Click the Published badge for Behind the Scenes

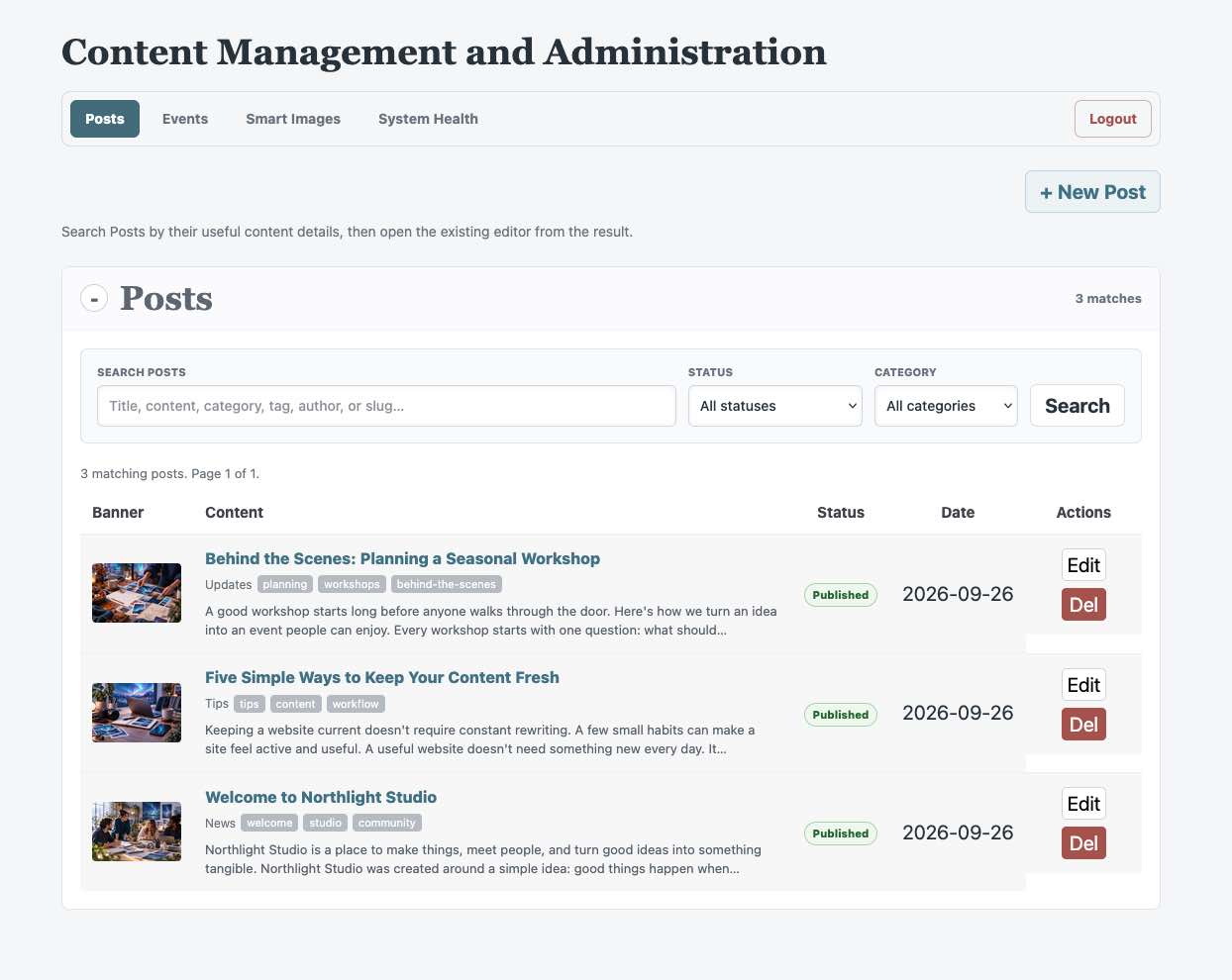point(841,595)
